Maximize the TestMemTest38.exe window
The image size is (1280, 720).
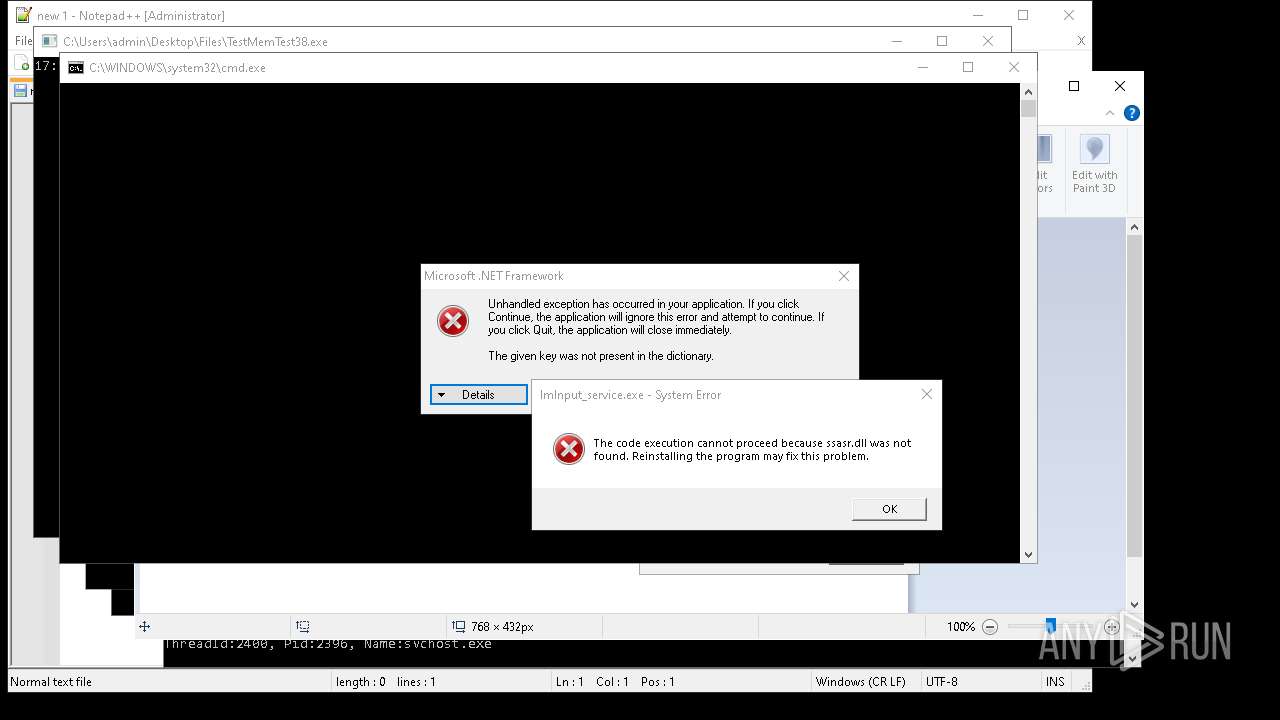[942, 41]
